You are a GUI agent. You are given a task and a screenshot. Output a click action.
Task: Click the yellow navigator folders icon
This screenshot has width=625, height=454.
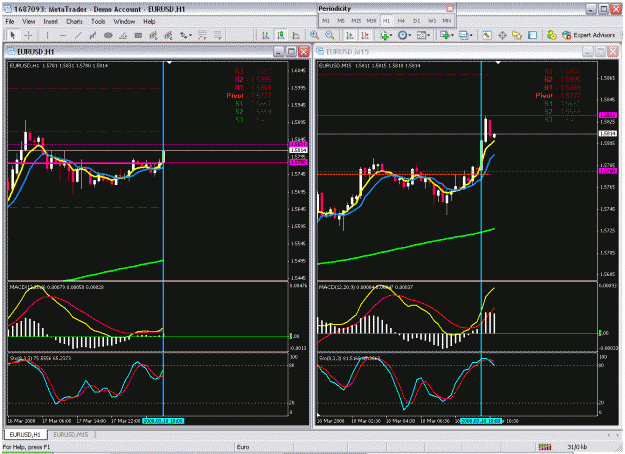click(x=517, y=35)
